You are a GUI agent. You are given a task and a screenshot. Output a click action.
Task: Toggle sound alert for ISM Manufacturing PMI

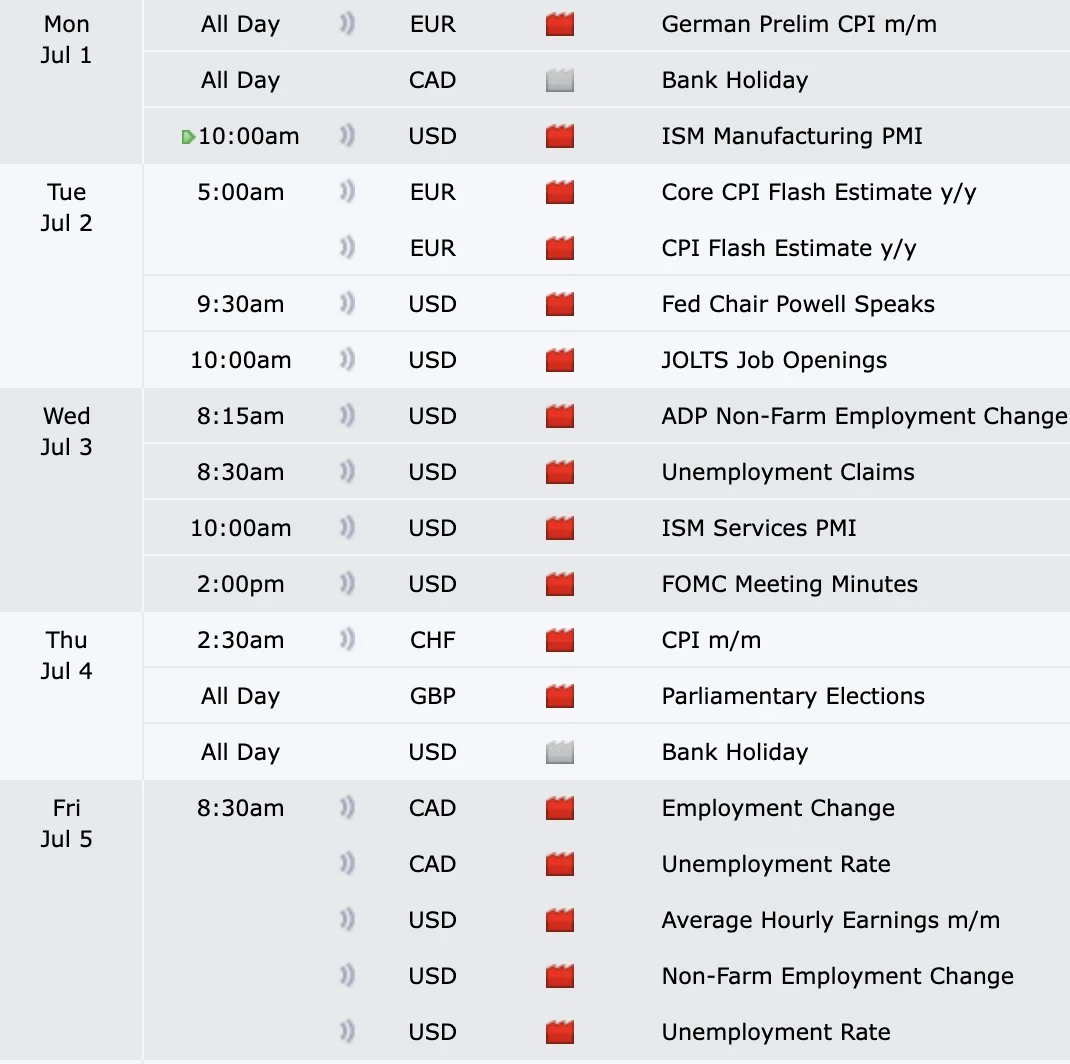(347, 135)
